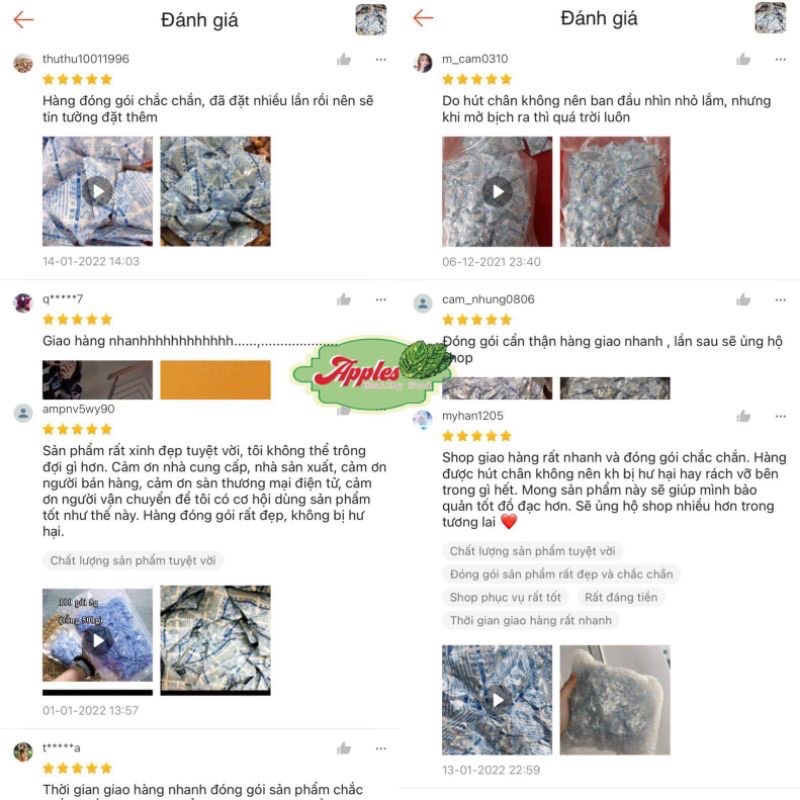Like the review from t*****a
Screen dimensions: 800x800
point(344,748)
